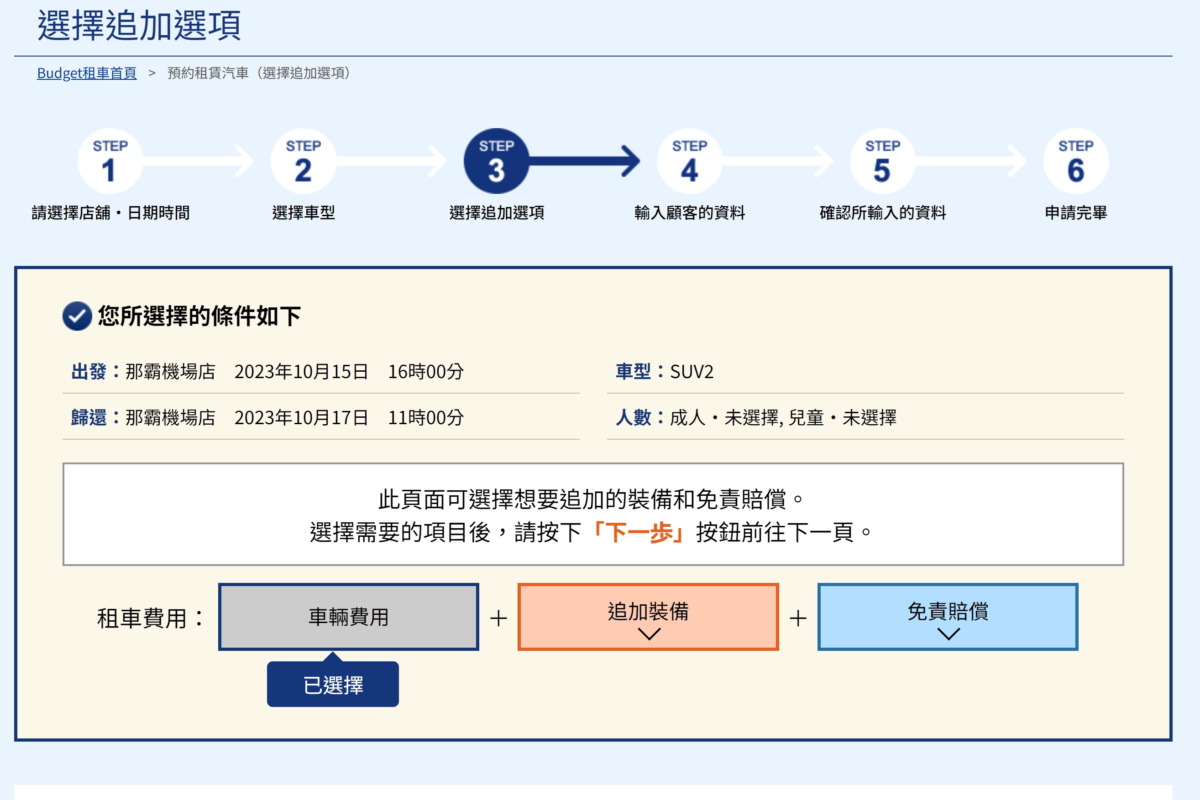The image size is (1200, 800).
Task: Select the 請選擇店舖・日期時間 step label
Action: coord(110,213)
